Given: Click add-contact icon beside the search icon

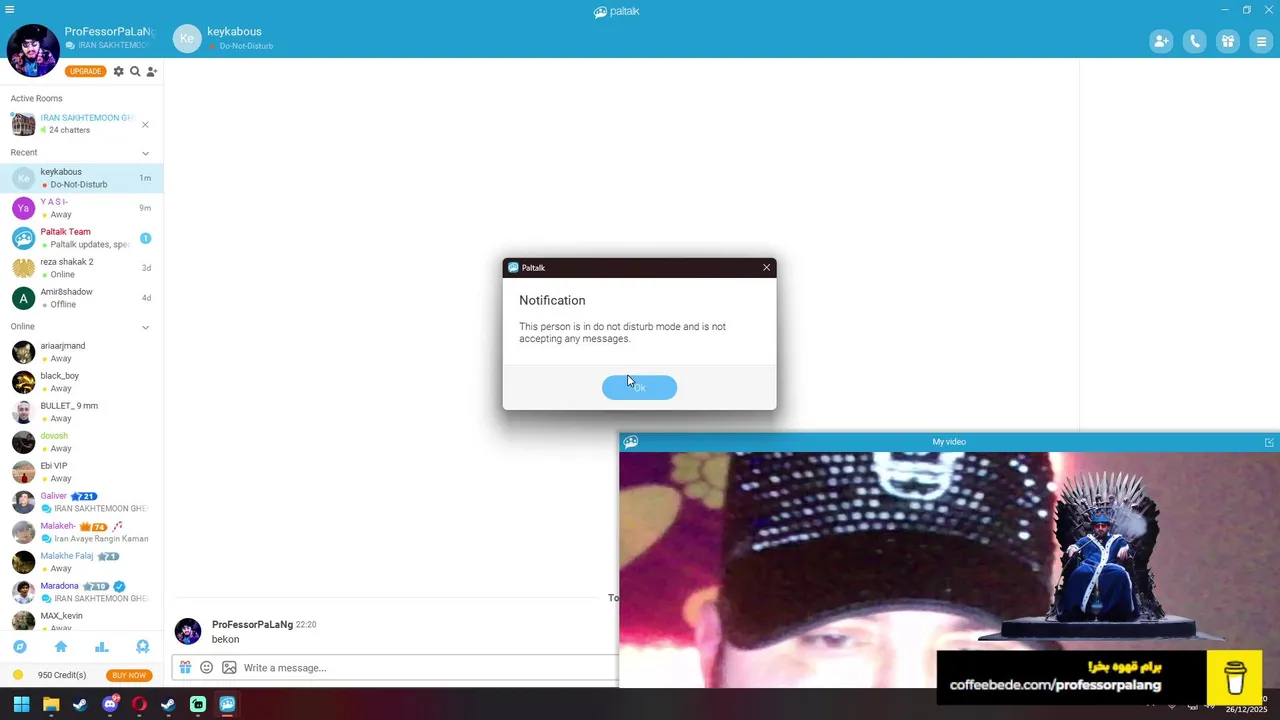Looking at the screenshot, I should point(151,71).
